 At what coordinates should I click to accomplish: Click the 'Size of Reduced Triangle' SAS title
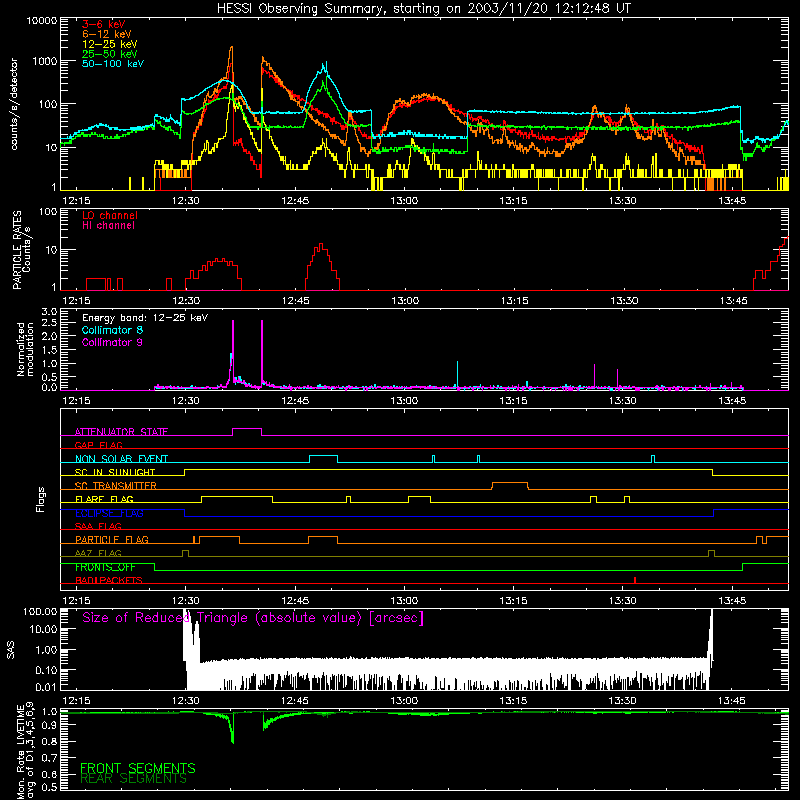point(253,618)
